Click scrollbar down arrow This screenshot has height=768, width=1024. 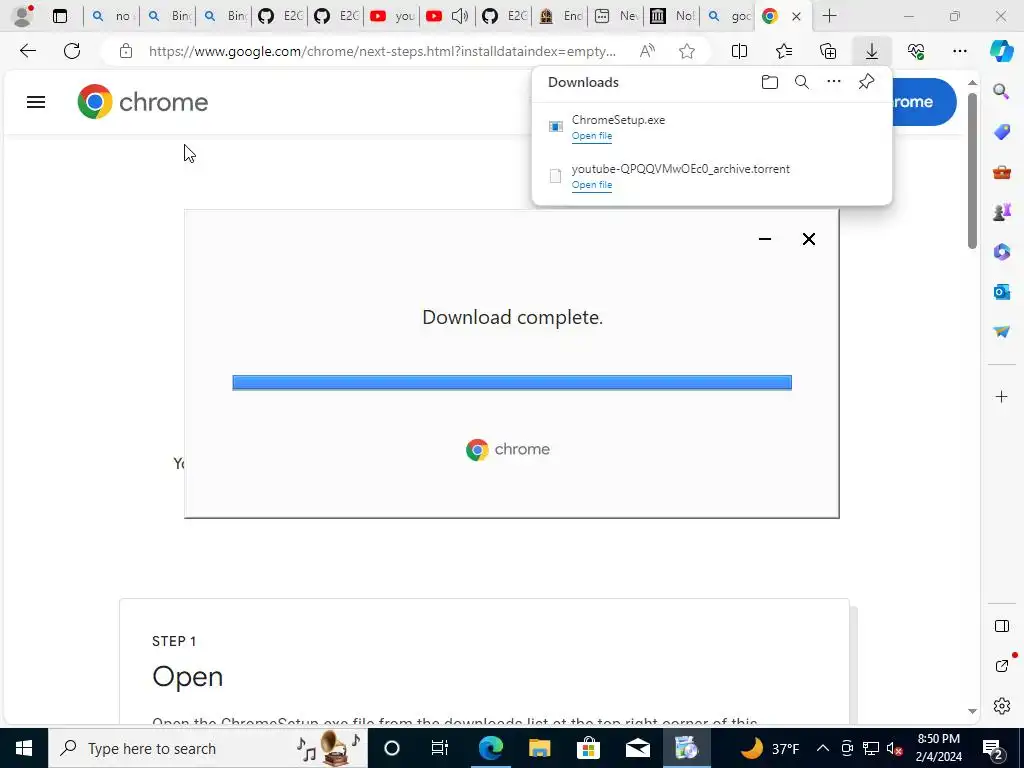click(972, 711)
